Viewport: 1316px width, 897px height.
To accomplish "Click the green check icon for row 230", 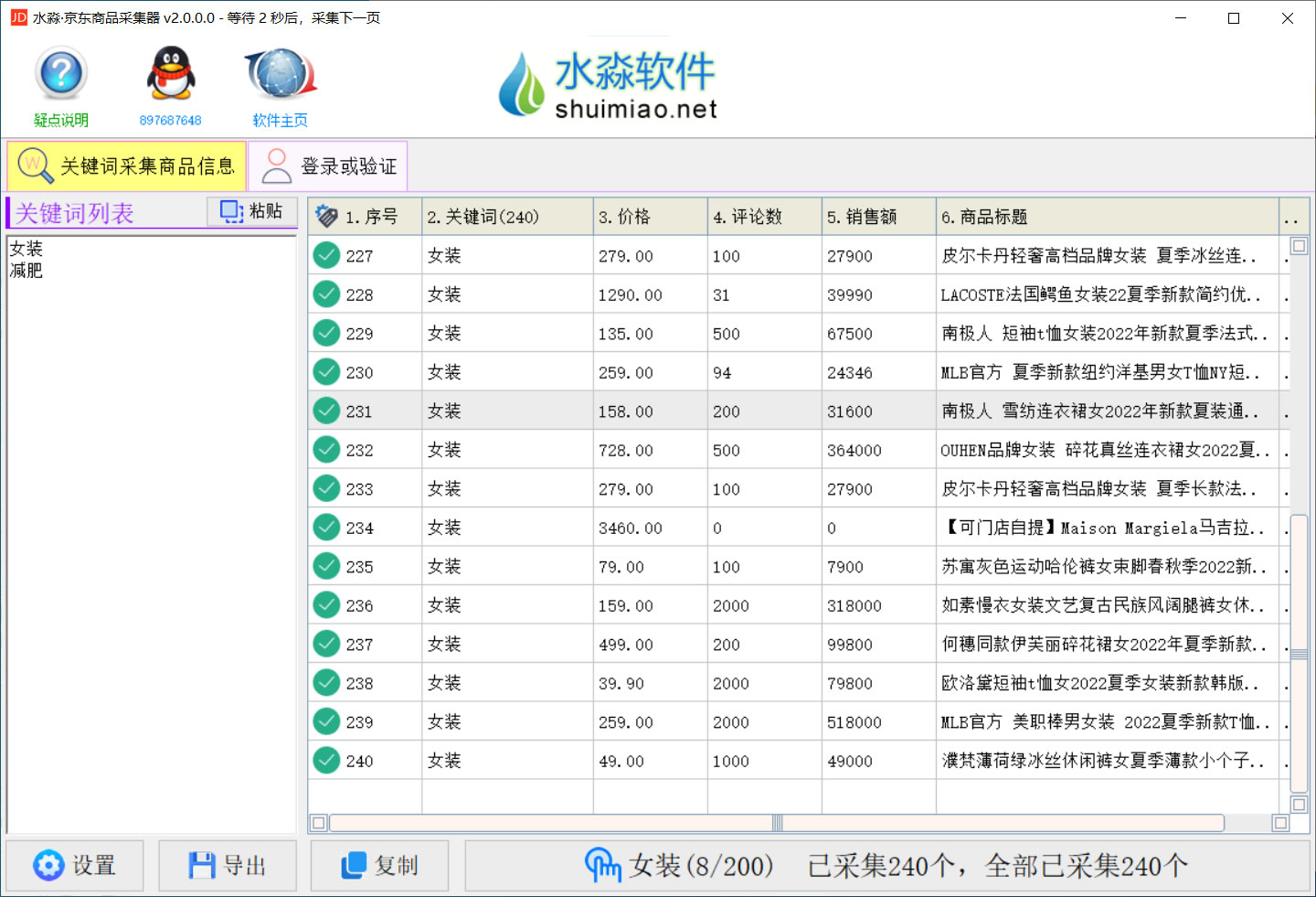I will (326, 372).
